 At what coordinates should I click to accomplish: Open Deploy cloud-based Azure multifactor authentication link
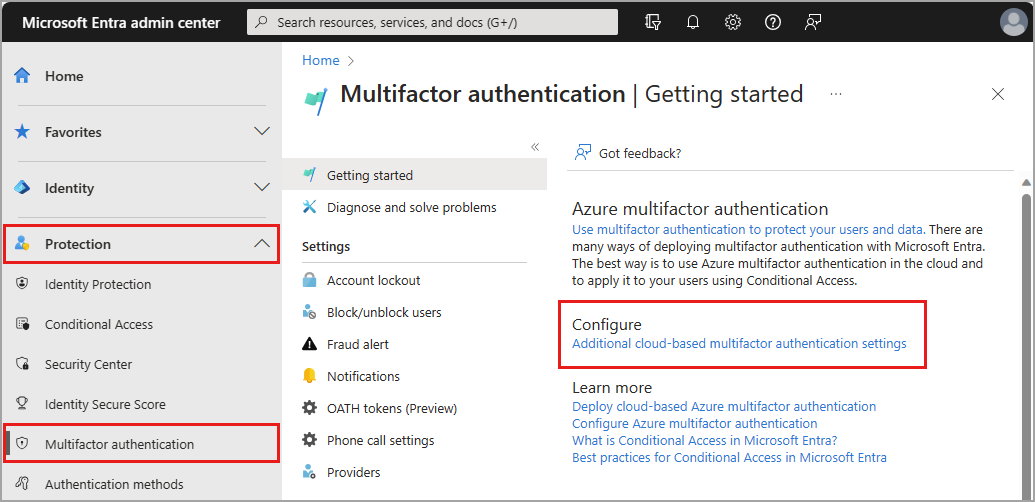724,407
